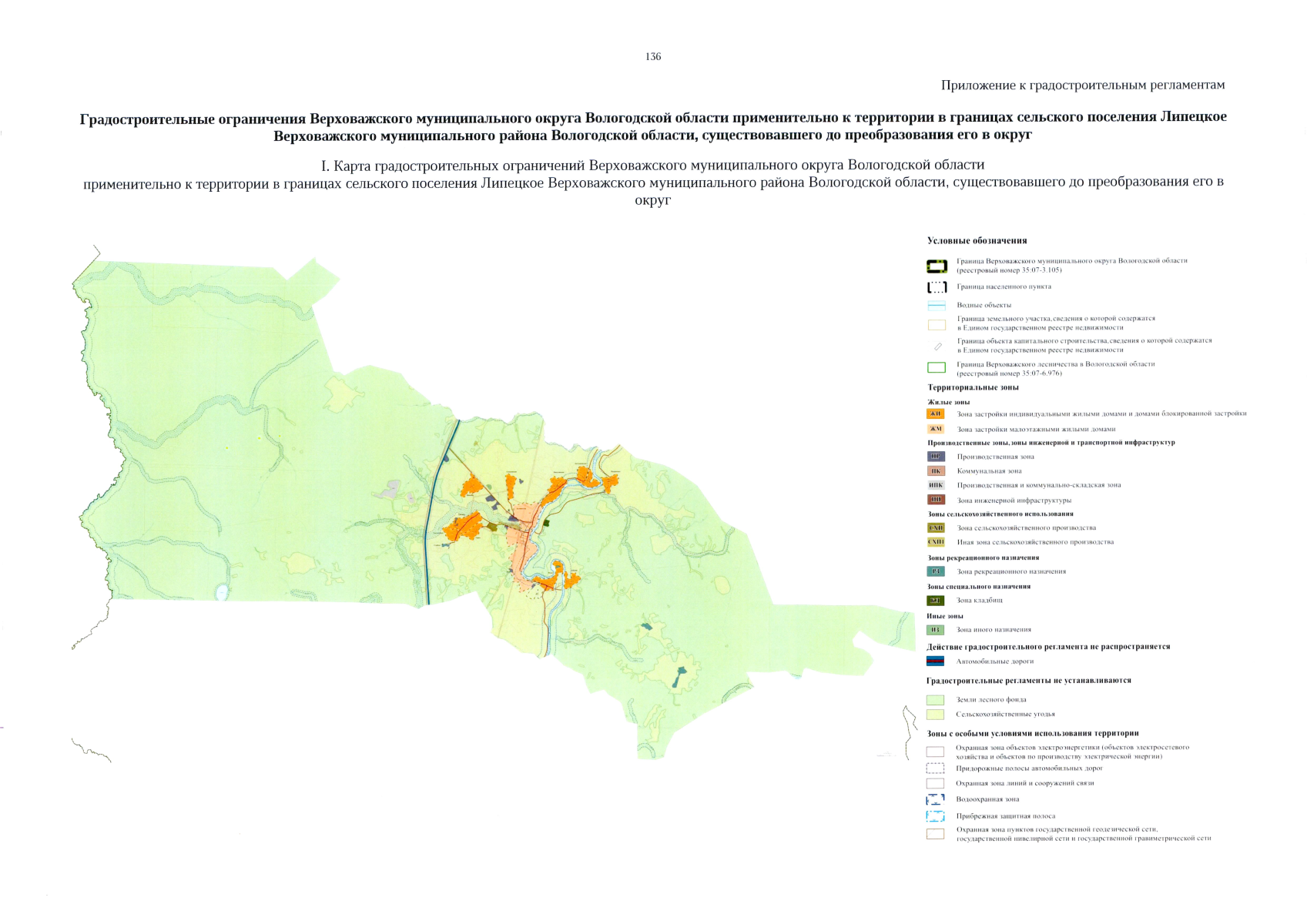Click the cemetery zone dark green symbol

(x=935, y=601)
